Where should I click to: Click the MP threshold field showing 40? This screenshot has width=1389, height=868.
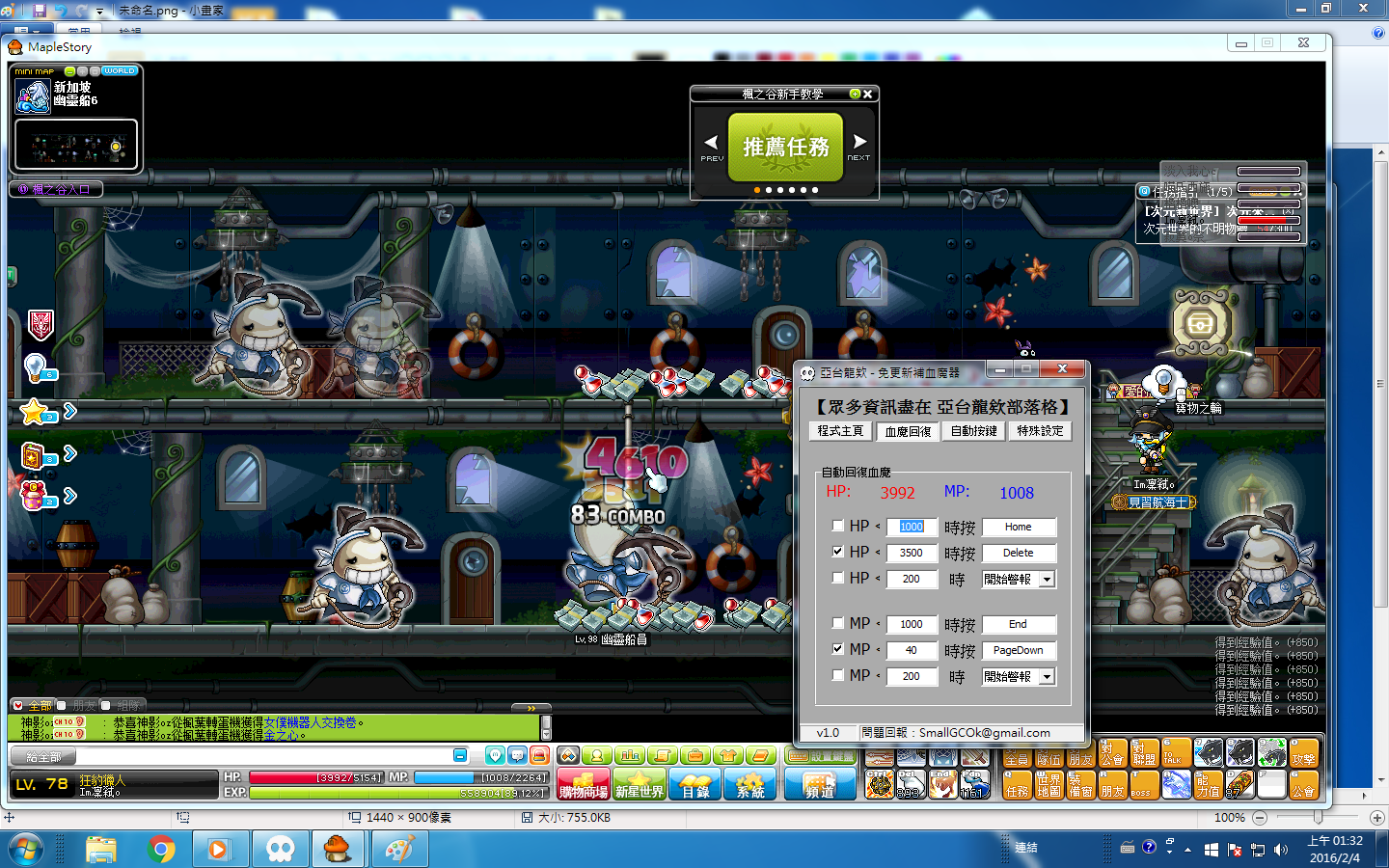pyautogui.click(x=912, y=650)
